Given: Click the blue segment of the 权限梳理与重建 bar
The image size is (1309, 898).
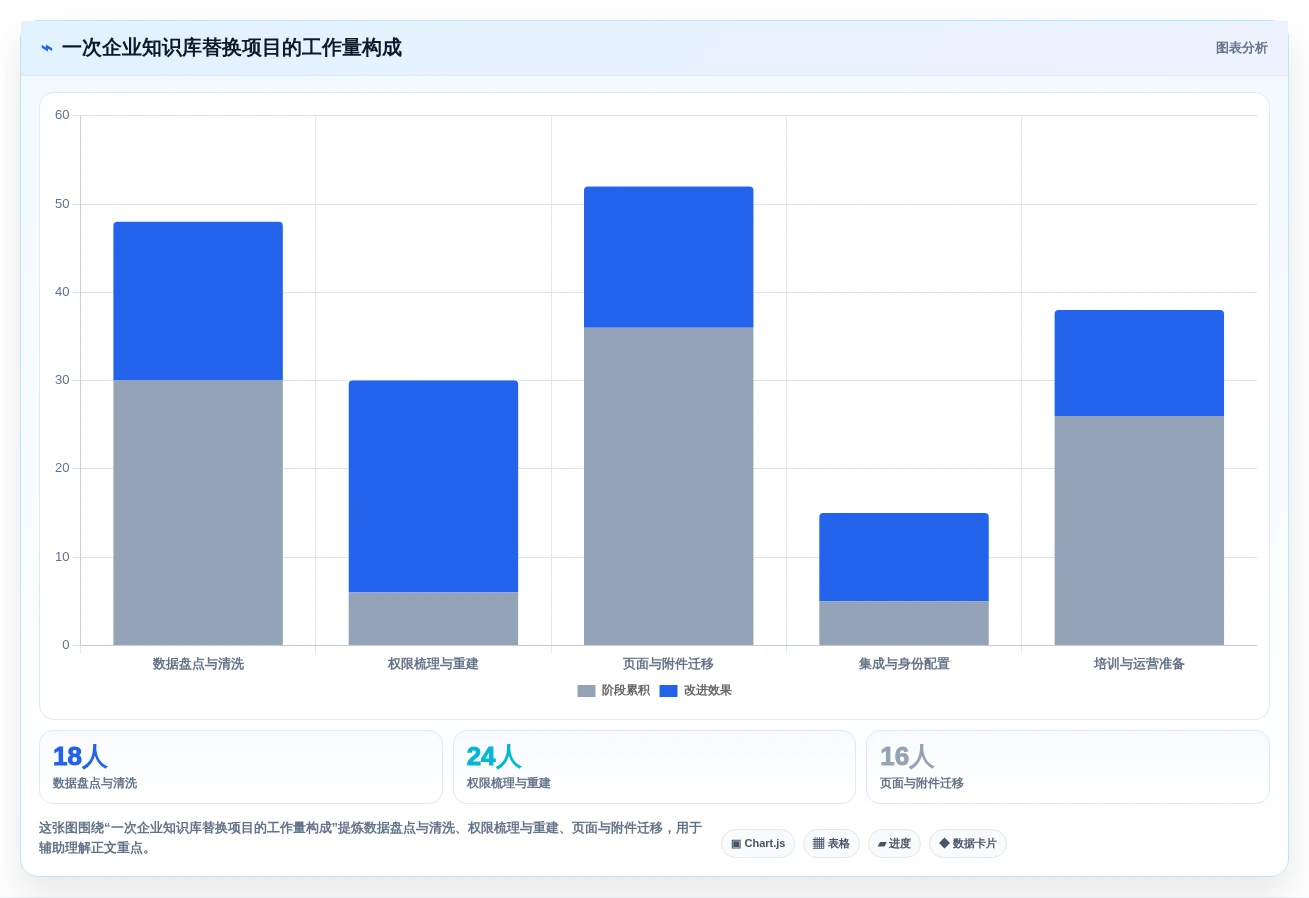Looking at the screenshot, I should coord(433,486).
